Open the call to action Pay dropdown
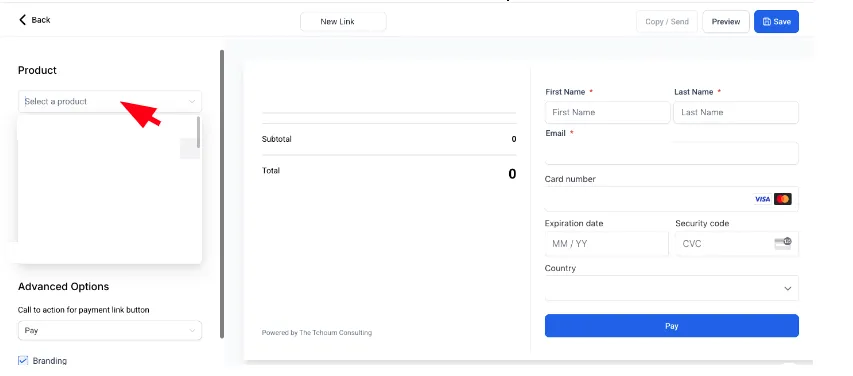853x376 pixels. coord(110,330)
